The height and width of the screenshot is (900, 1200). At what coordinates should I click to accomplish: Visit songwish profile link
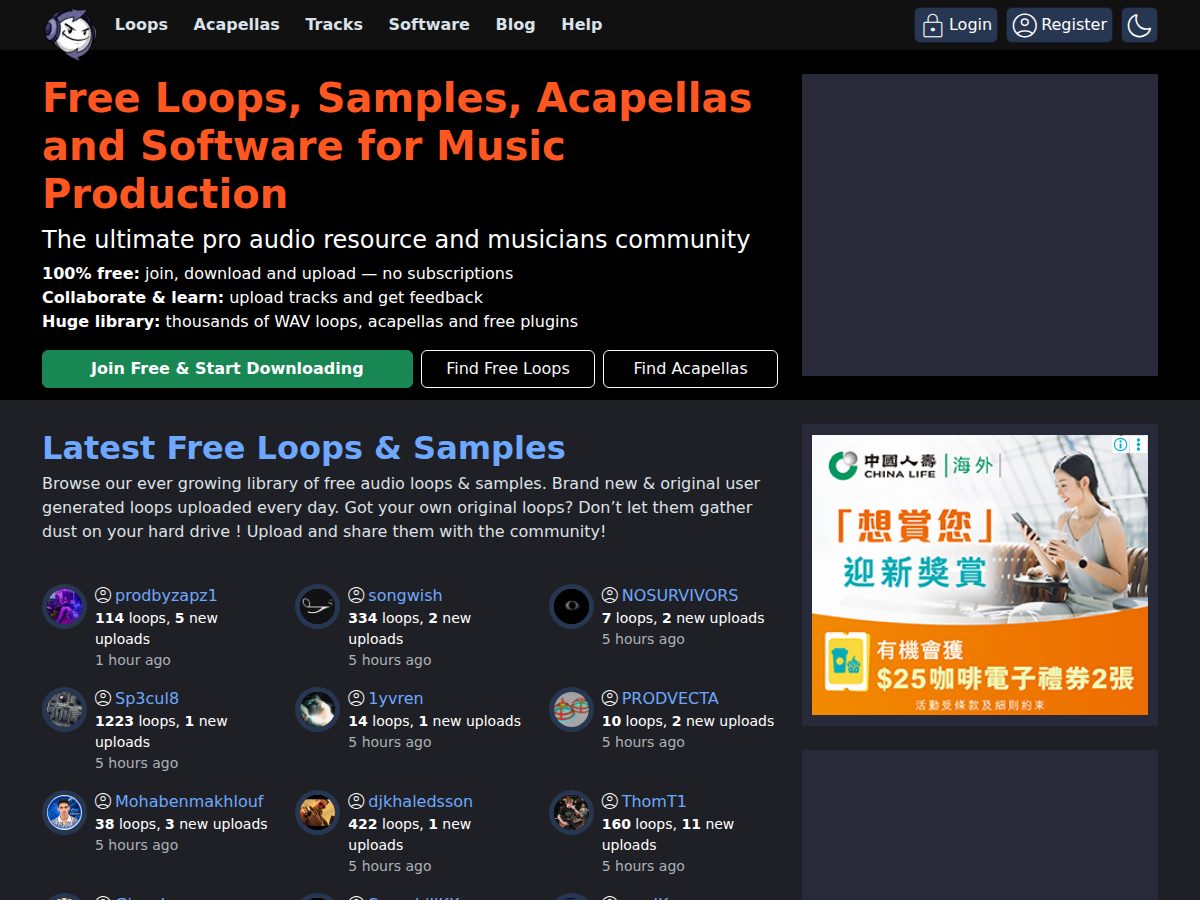405,595
